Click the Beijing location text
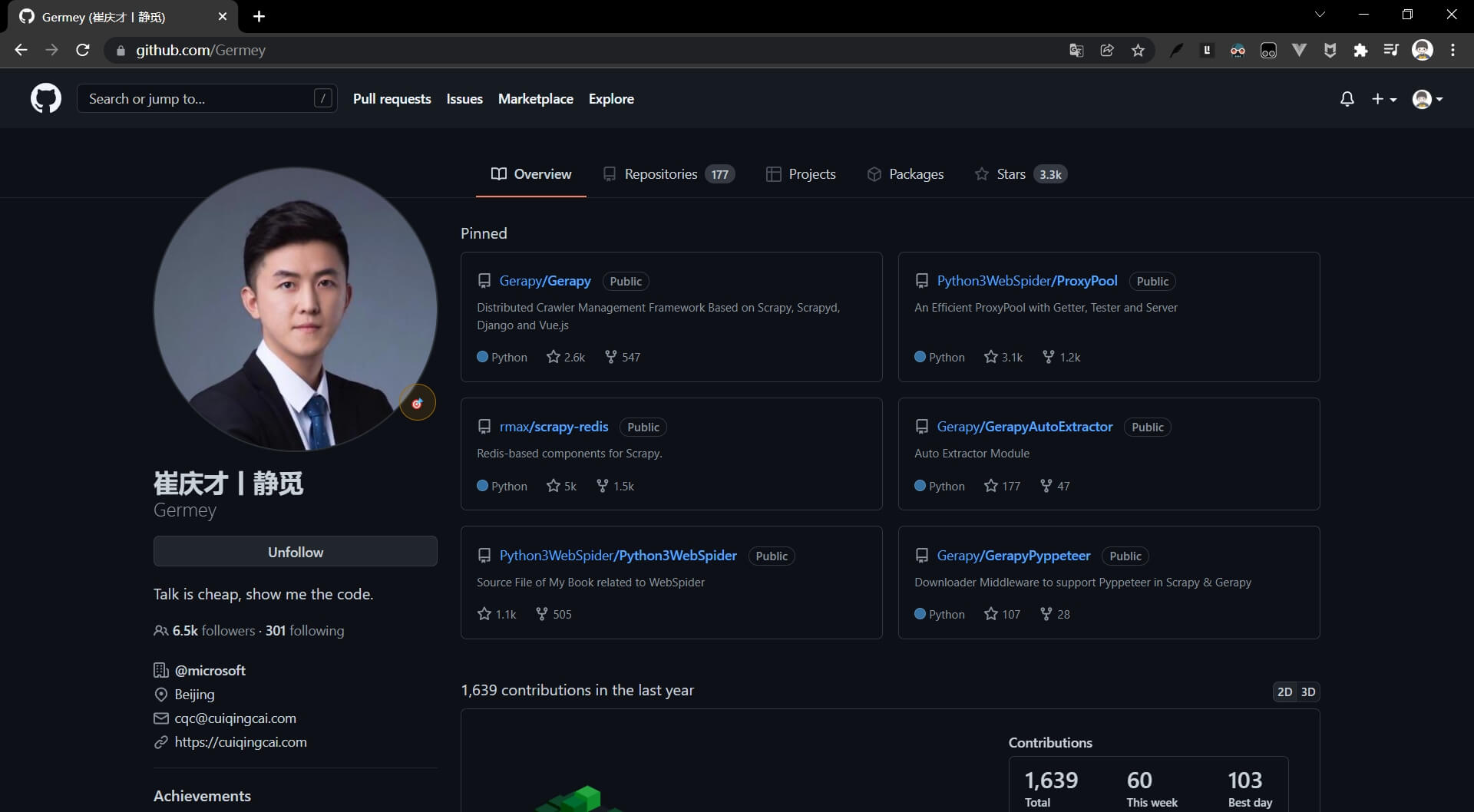Viewport: 1474px width, 812px height. click(x=194, y=695)
